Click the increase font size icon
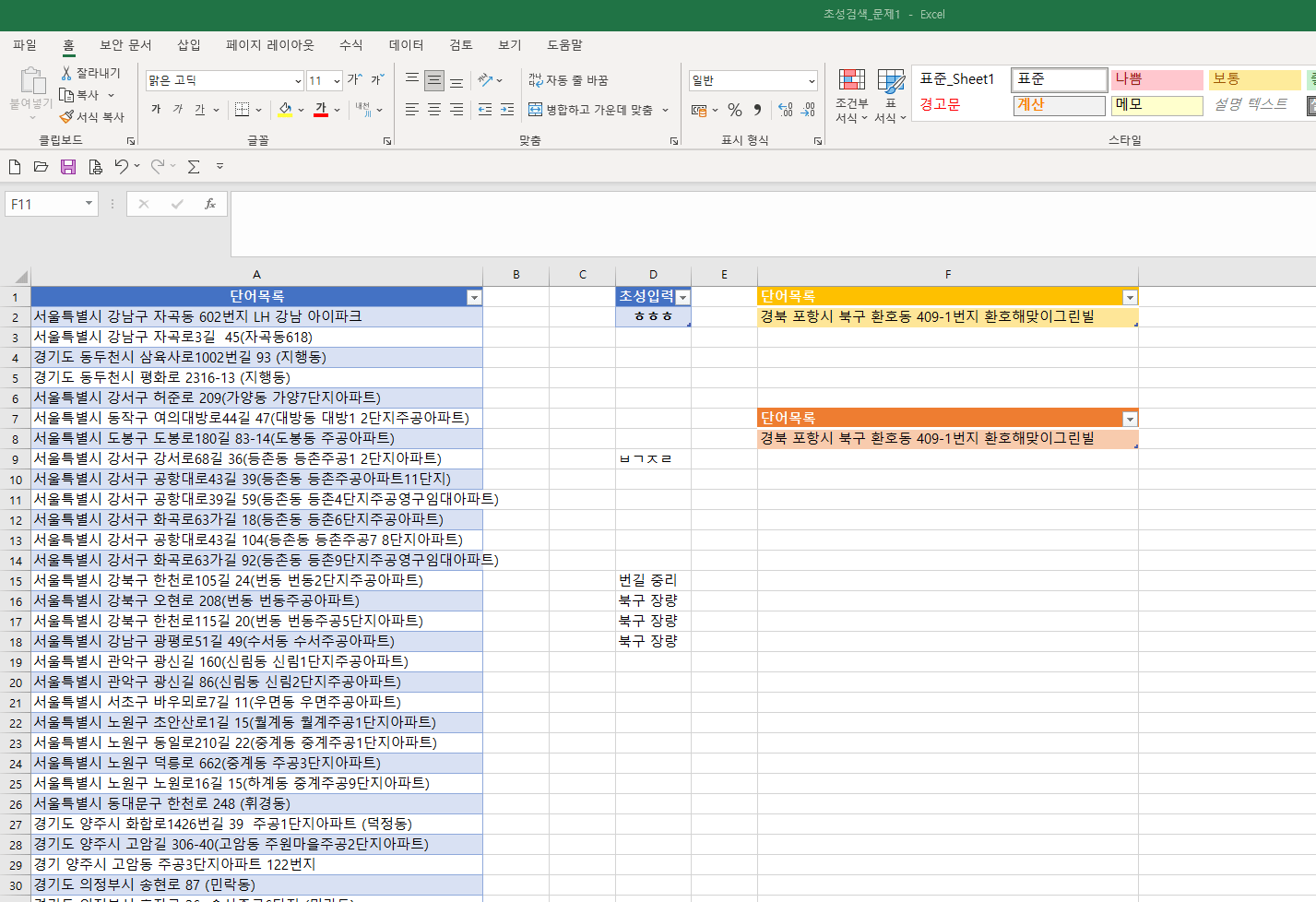Image resolution: width=1316 pixels, height=902 pixels. pos(354,80)
